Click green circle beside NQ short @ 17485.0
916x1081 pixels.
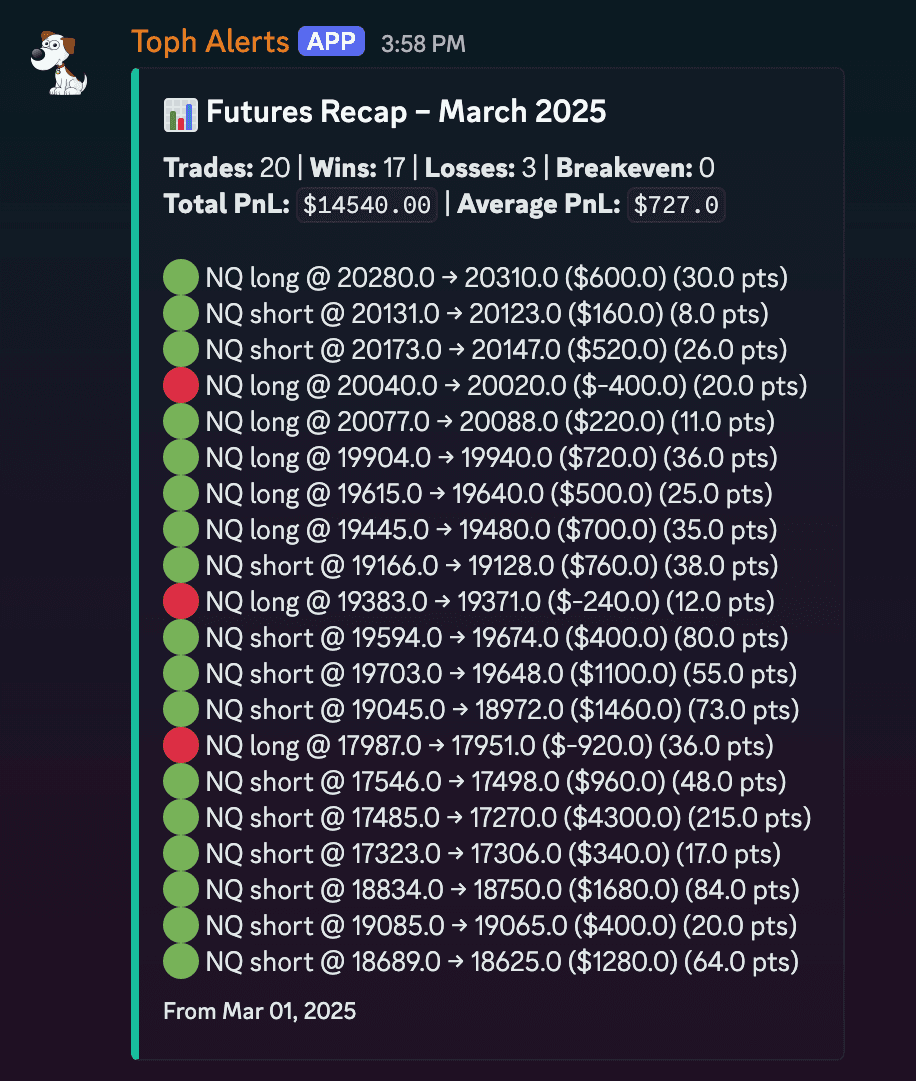pos(181,818)
